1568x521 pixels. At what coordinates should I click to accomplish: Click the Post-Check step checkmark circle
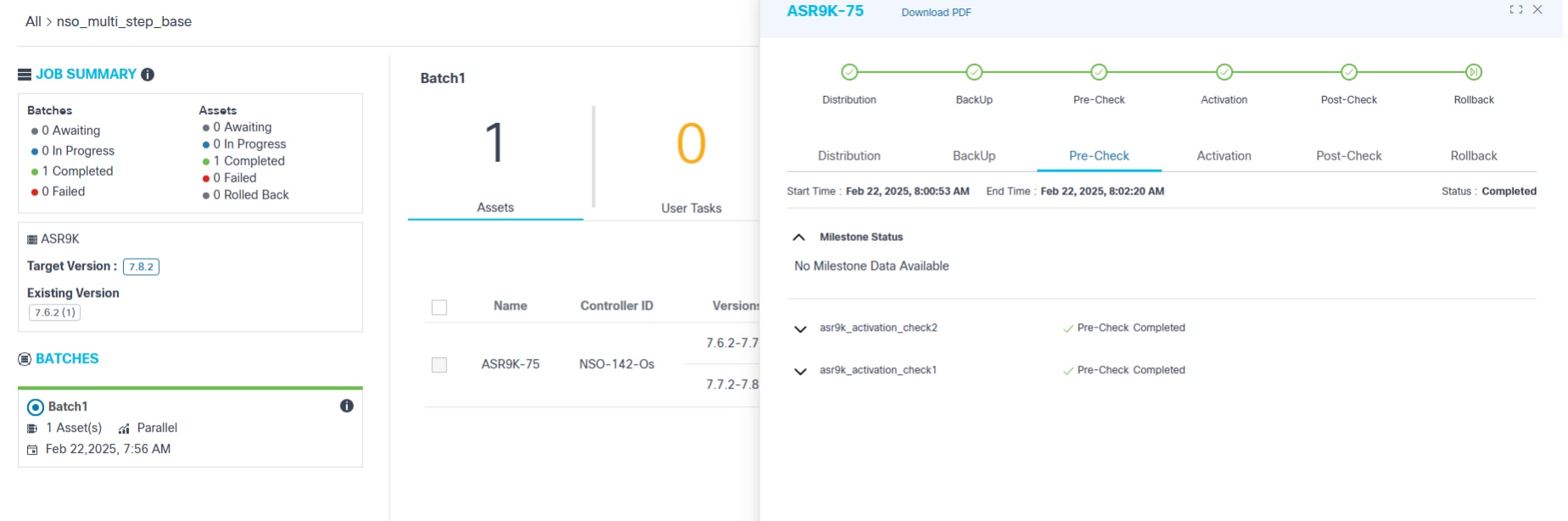click(x=1348, y=72)
